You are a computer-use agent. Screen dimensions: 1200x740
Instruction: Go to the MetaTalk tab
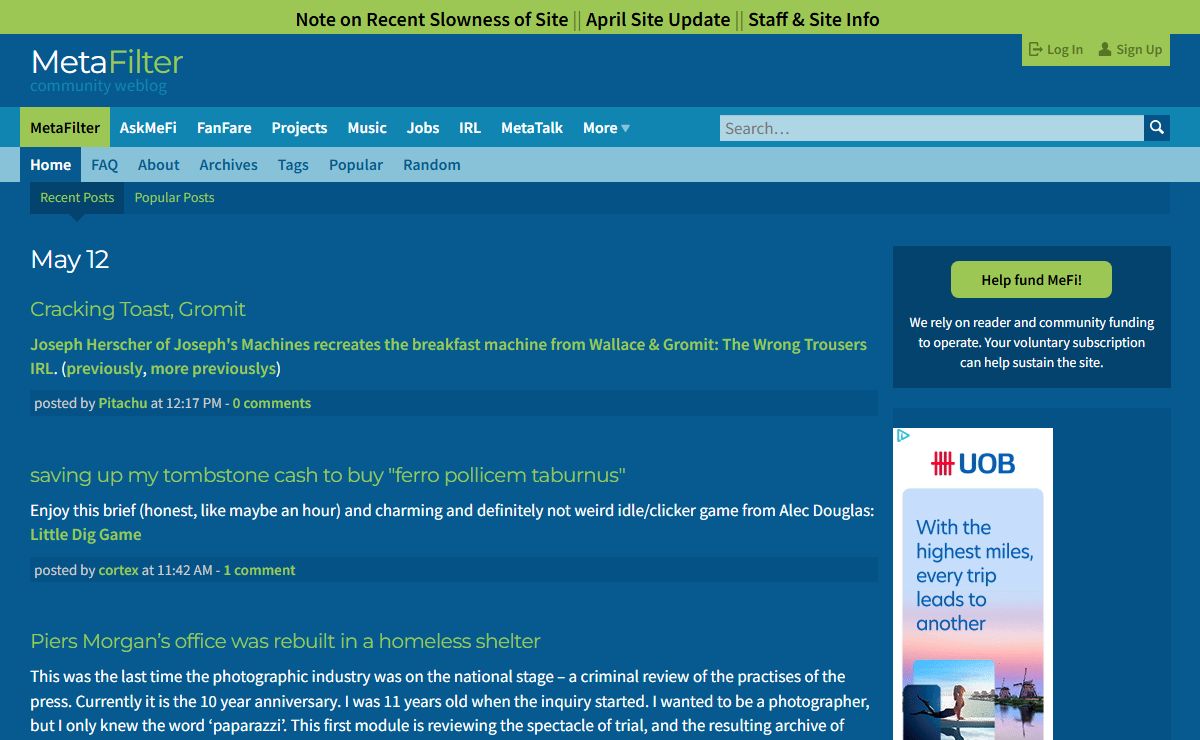[x=532, y=128]
